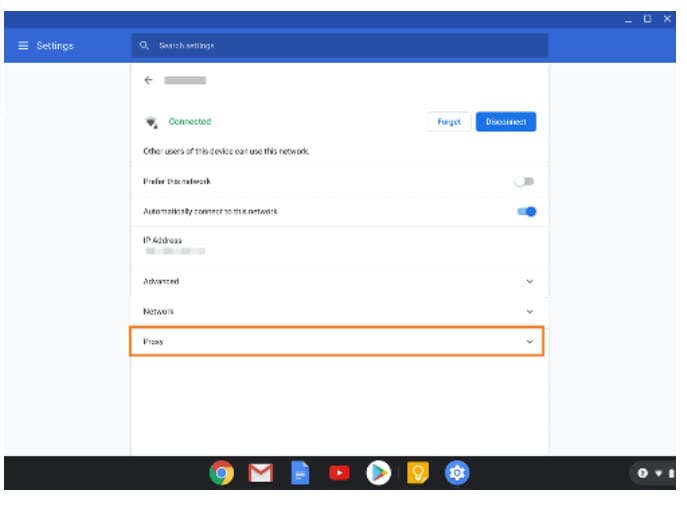Image resolution: width=687 pixels, height=508 pixels.
Task: Open Google Keep from the shelf
Action: (x=417, y=473)
